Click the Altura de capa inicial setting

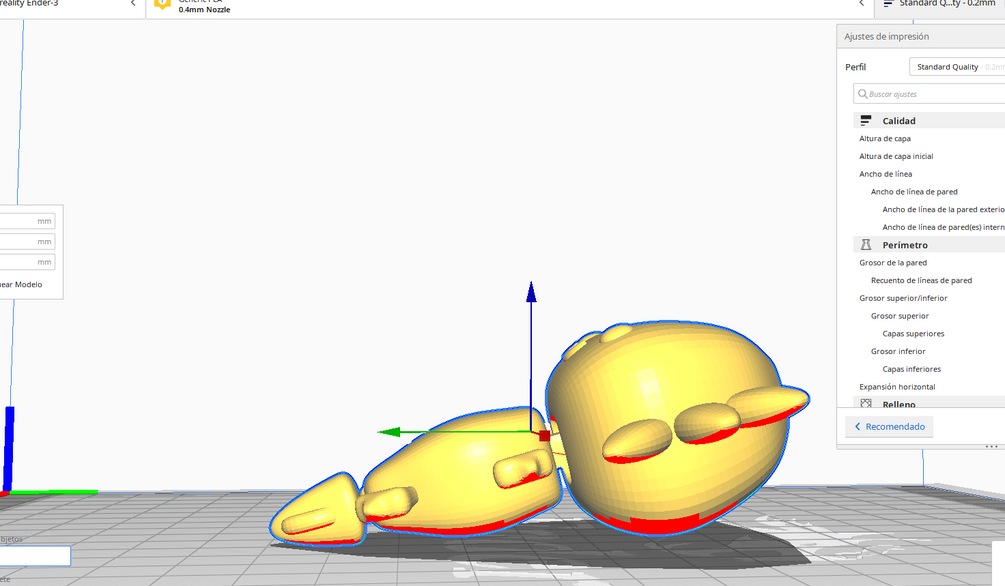click(896, 156)
